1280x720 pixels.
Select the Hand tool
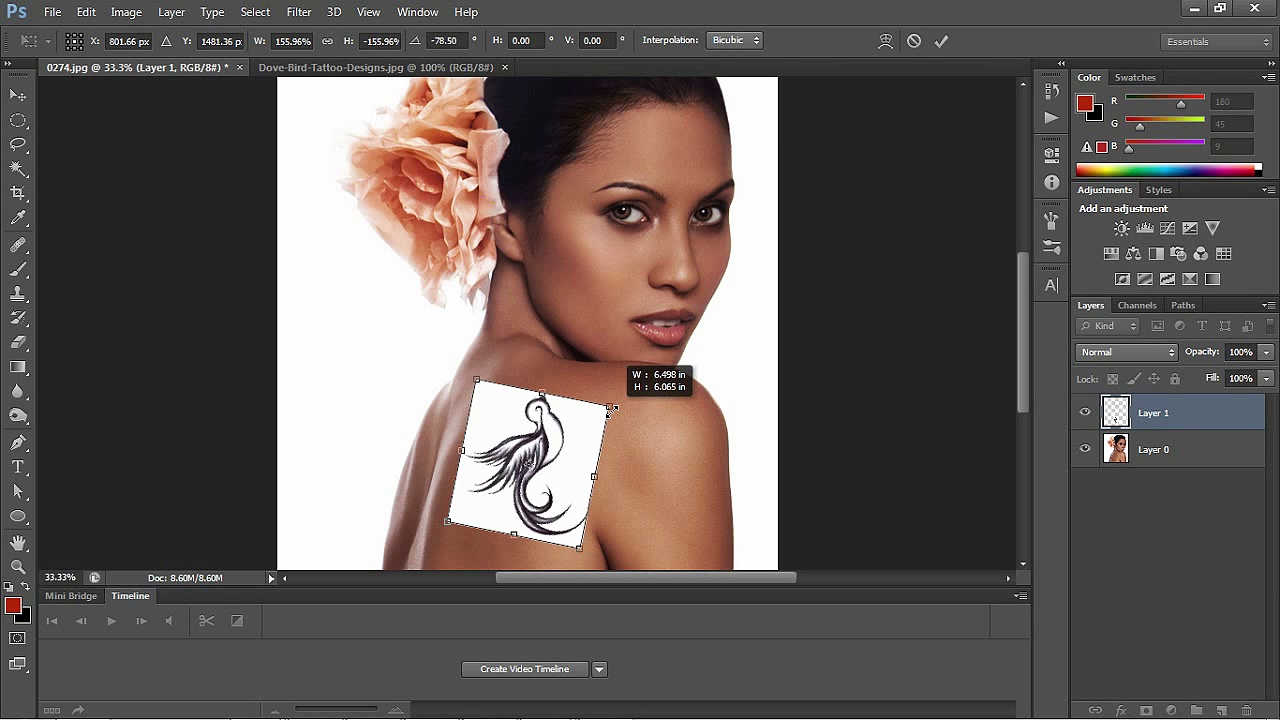[18, 543]
